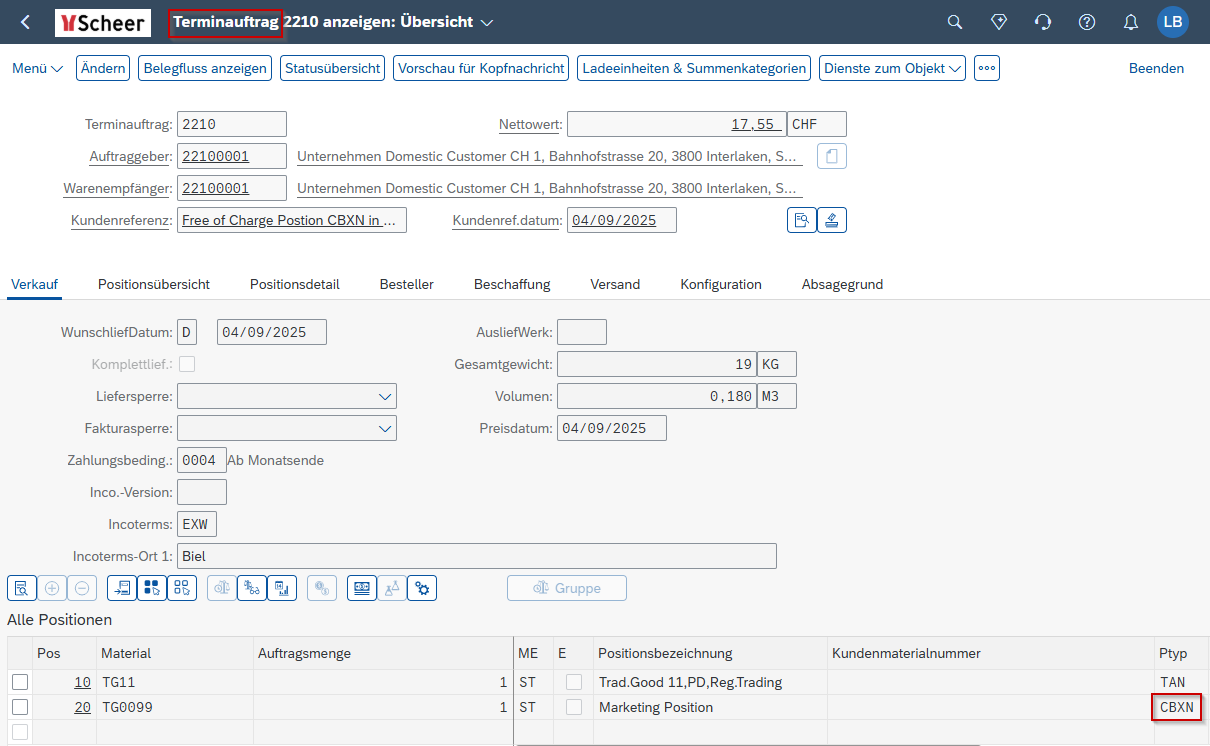
Task: Click the Kundenreferenz input field
Action: coord(292,220)
